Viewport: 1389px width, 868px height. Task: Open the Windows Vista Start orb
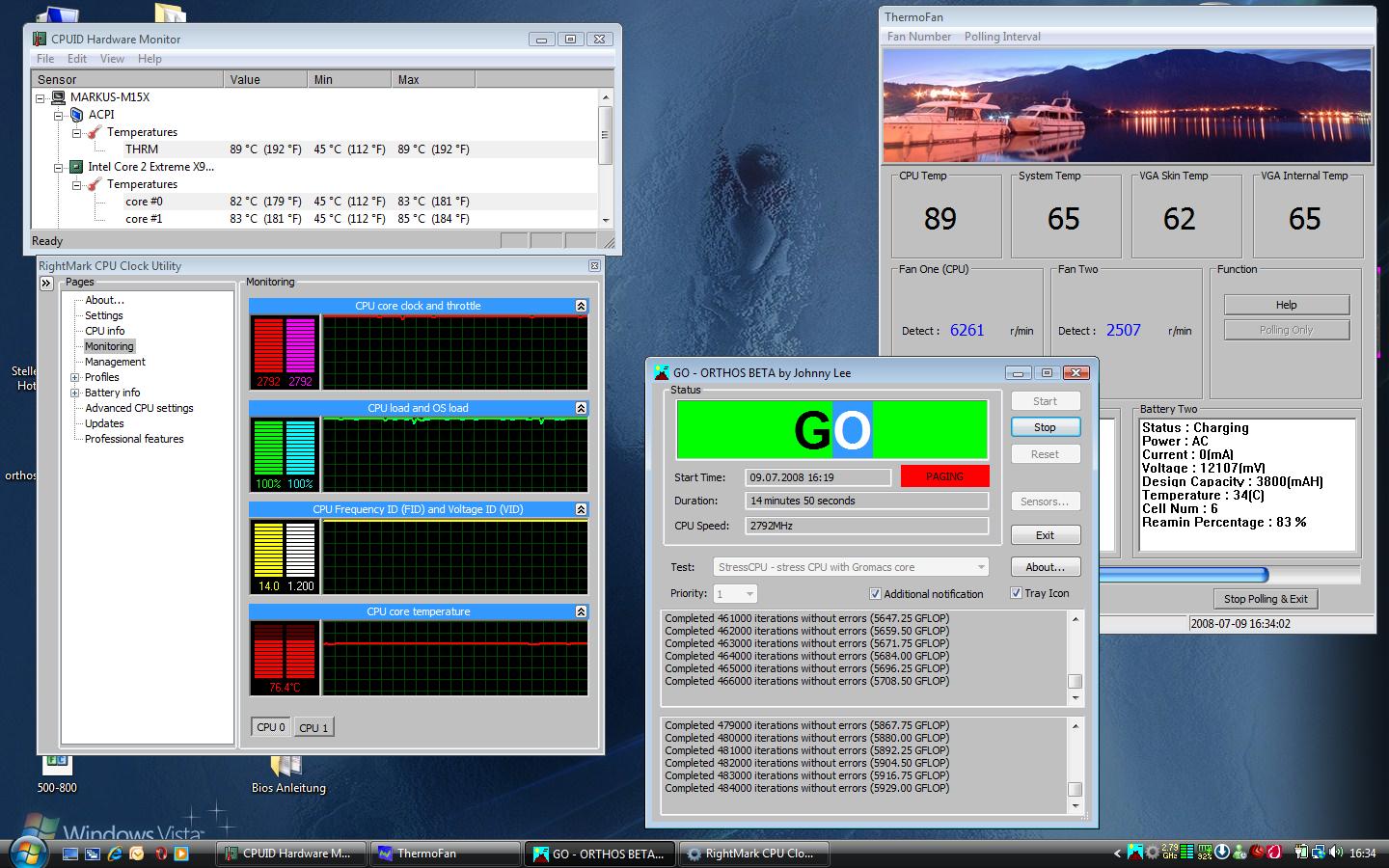click(x=28, y=854)
